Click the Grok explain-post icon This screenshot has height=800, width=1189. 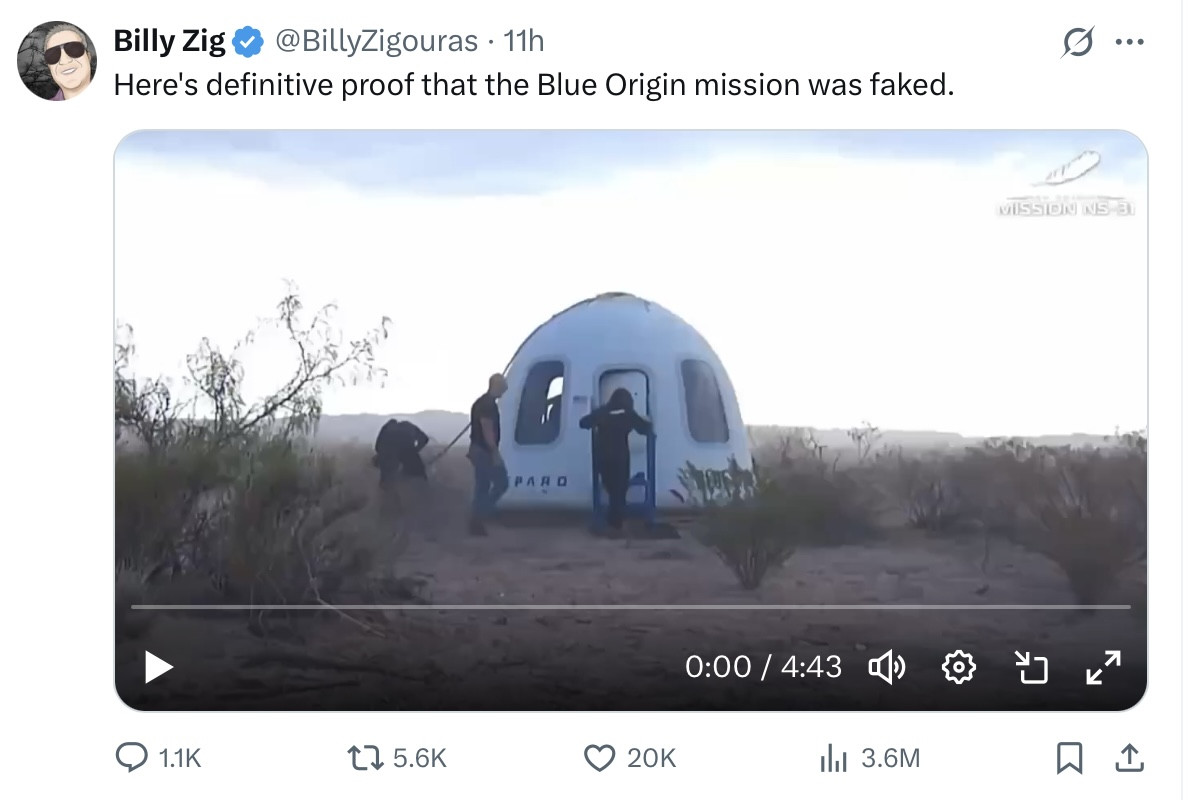click(1078, 42)
